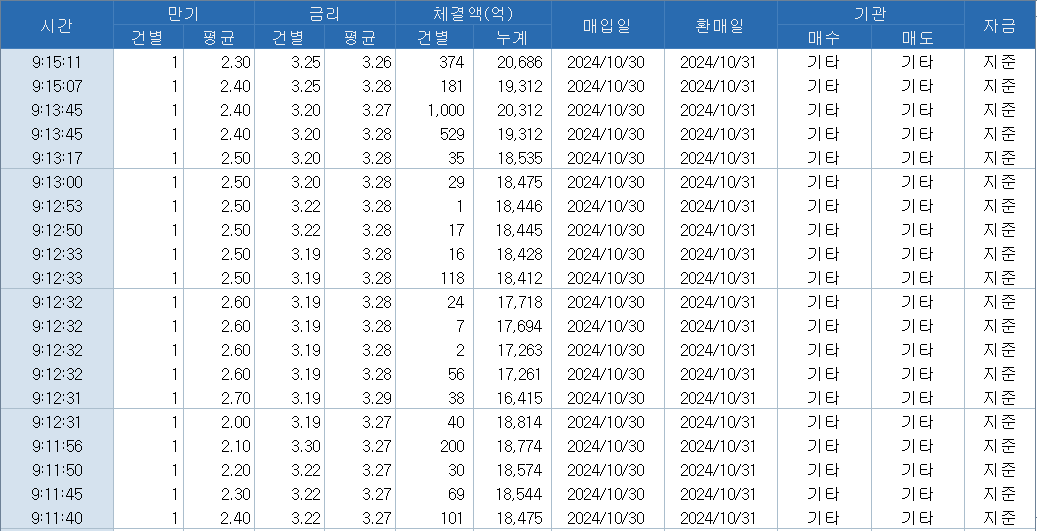Click 2024/10/30 purchase date in 9:15:11 row

click(x=606, y=63)
